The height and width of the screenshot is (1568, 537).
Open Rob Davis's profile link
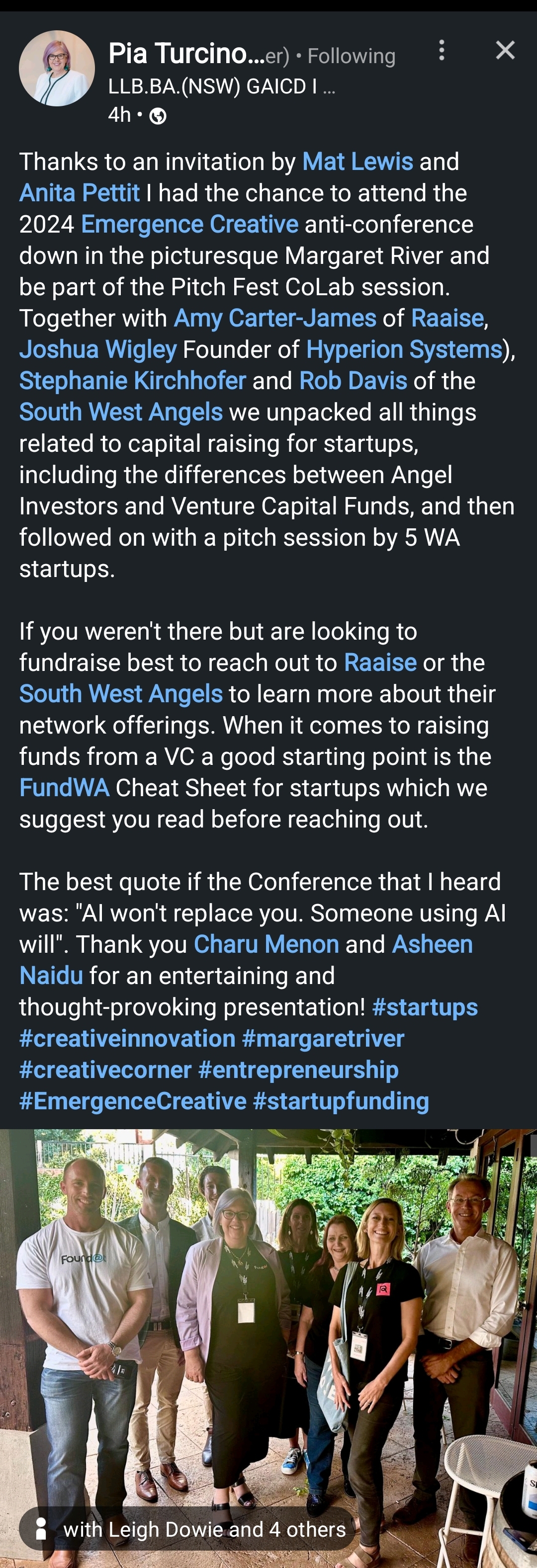[353, 381]
